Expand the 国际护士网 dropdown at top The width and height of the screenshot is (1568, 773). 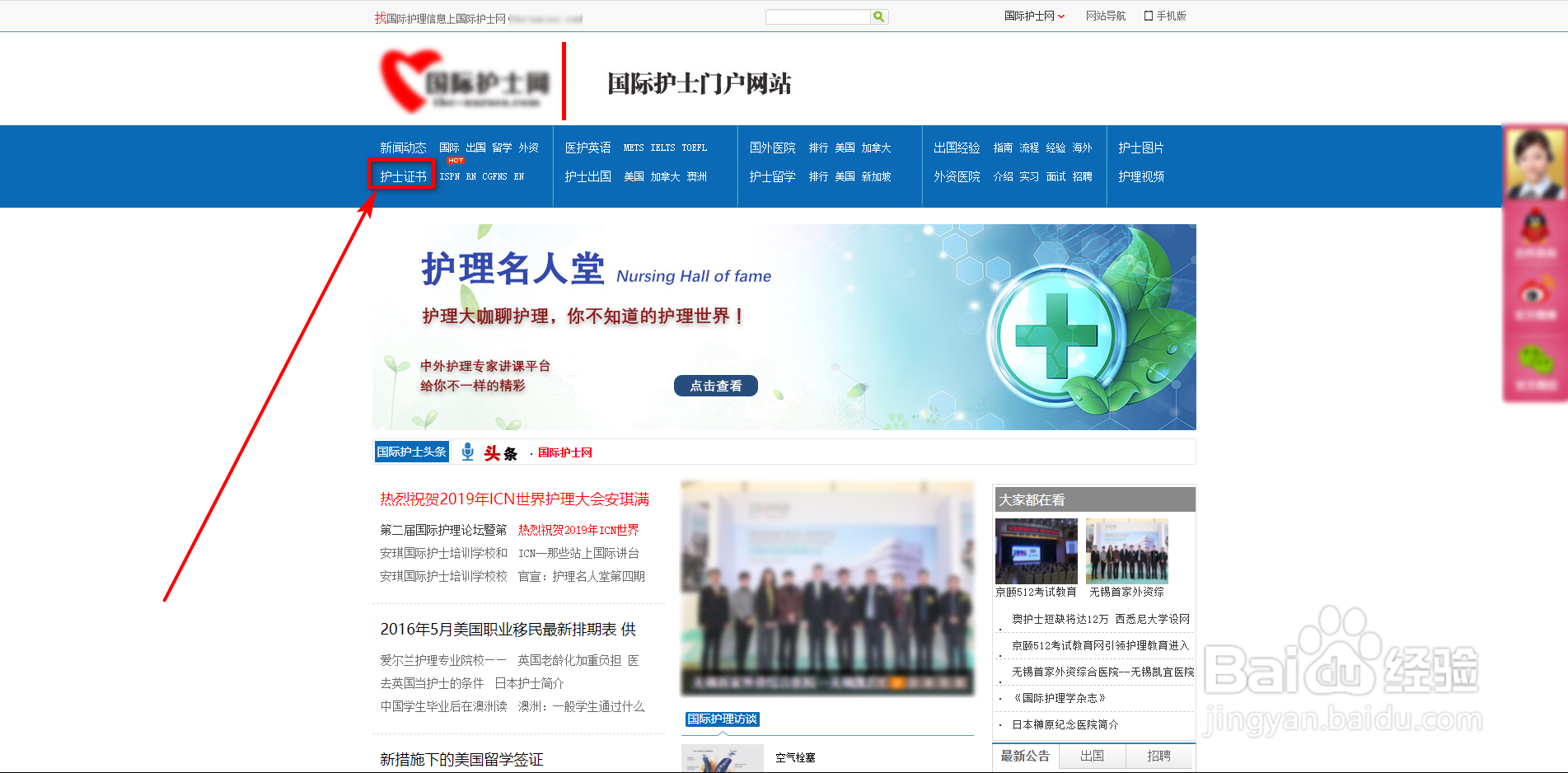(x=1034, y=16)
